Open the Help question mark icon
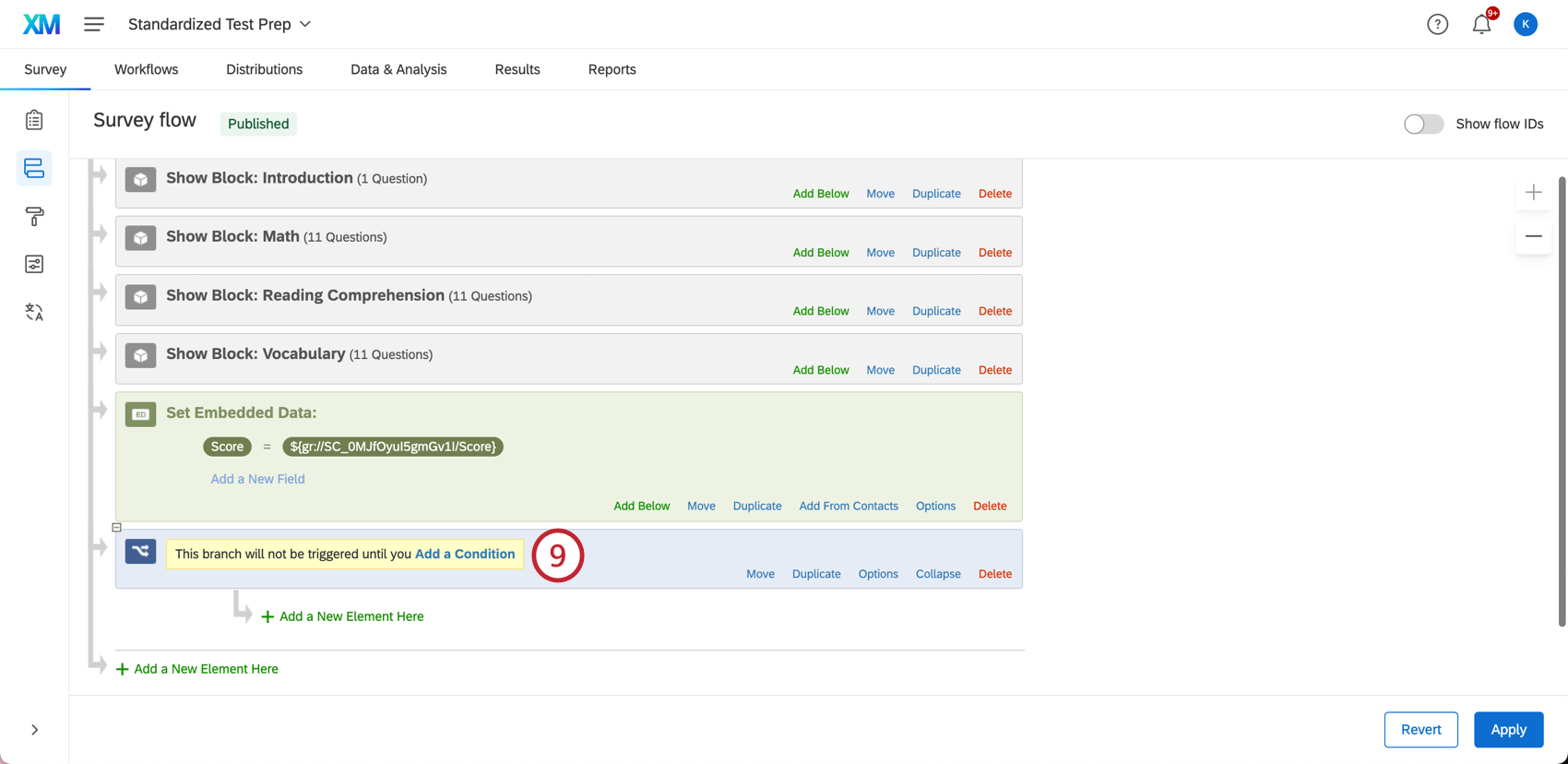This screenshot has height=764, width=1568. point(1437,24)
